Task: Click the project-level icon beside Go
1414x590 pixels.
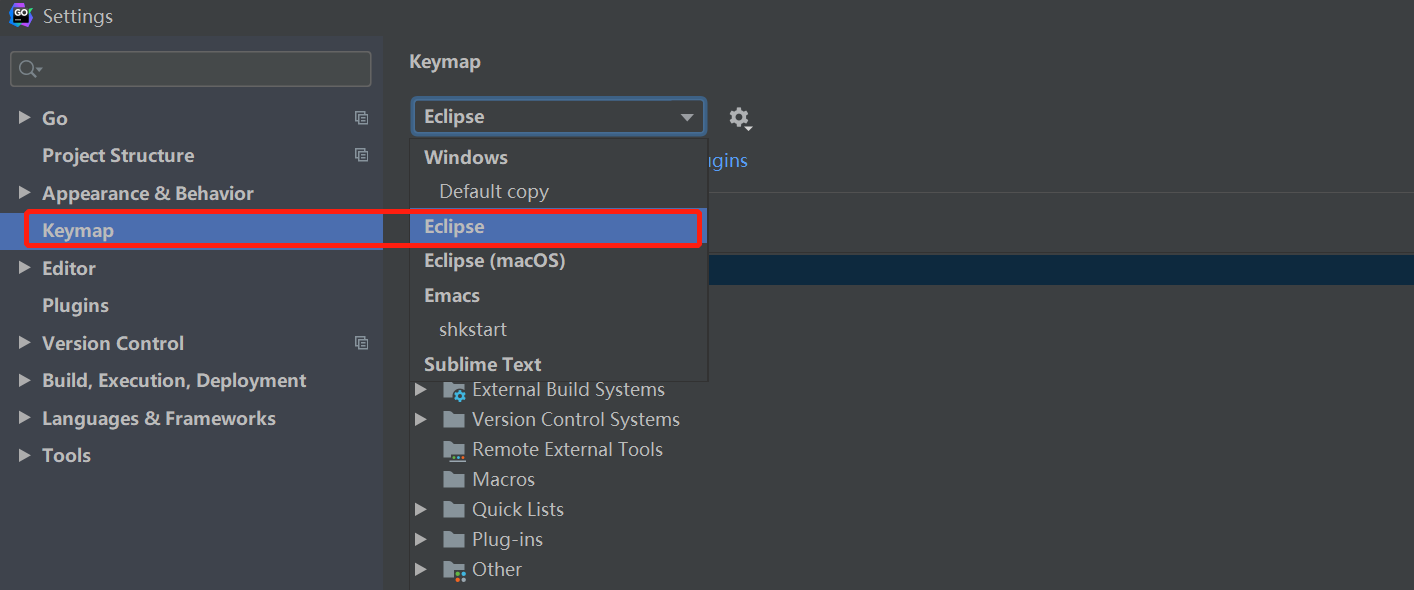Action: click(x=362, y=118)
